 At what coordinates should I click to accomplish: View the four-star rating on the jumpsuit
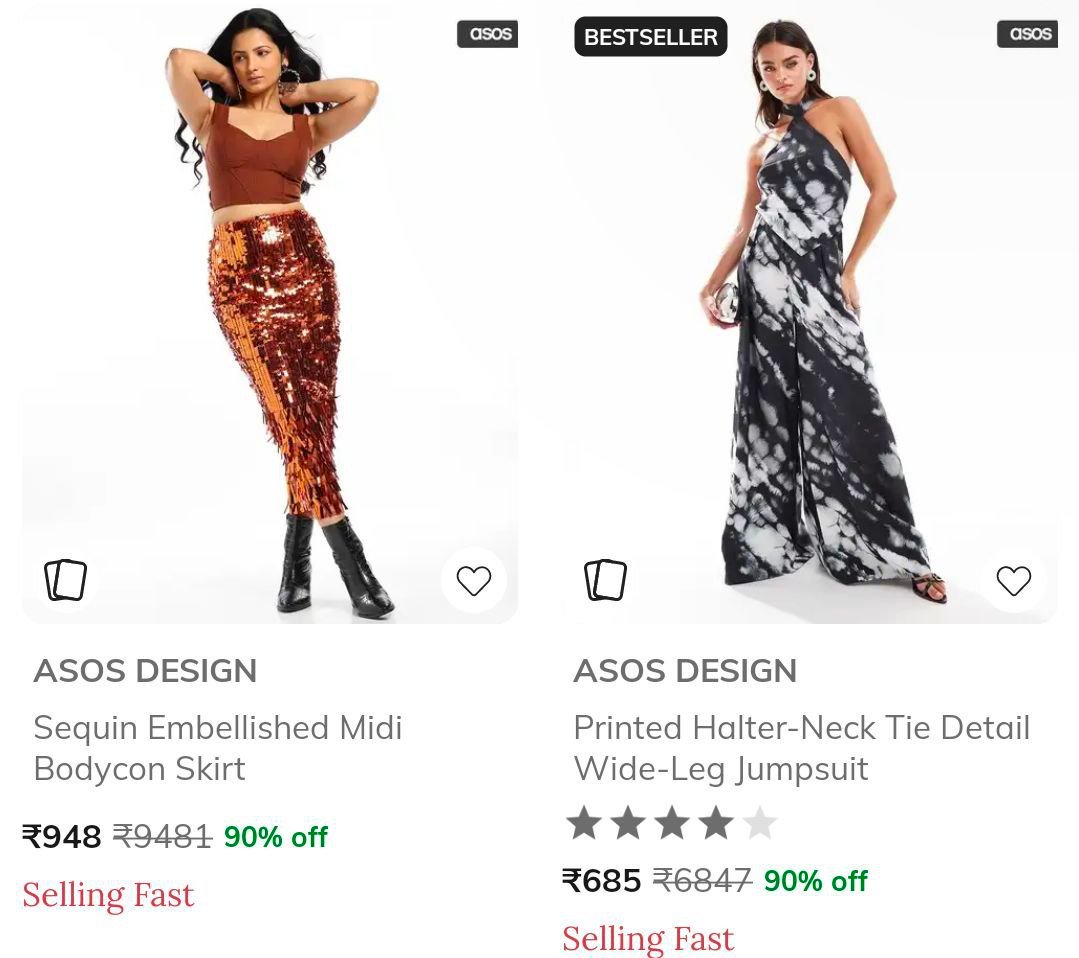pyautogui.click(x=671, y=824)
